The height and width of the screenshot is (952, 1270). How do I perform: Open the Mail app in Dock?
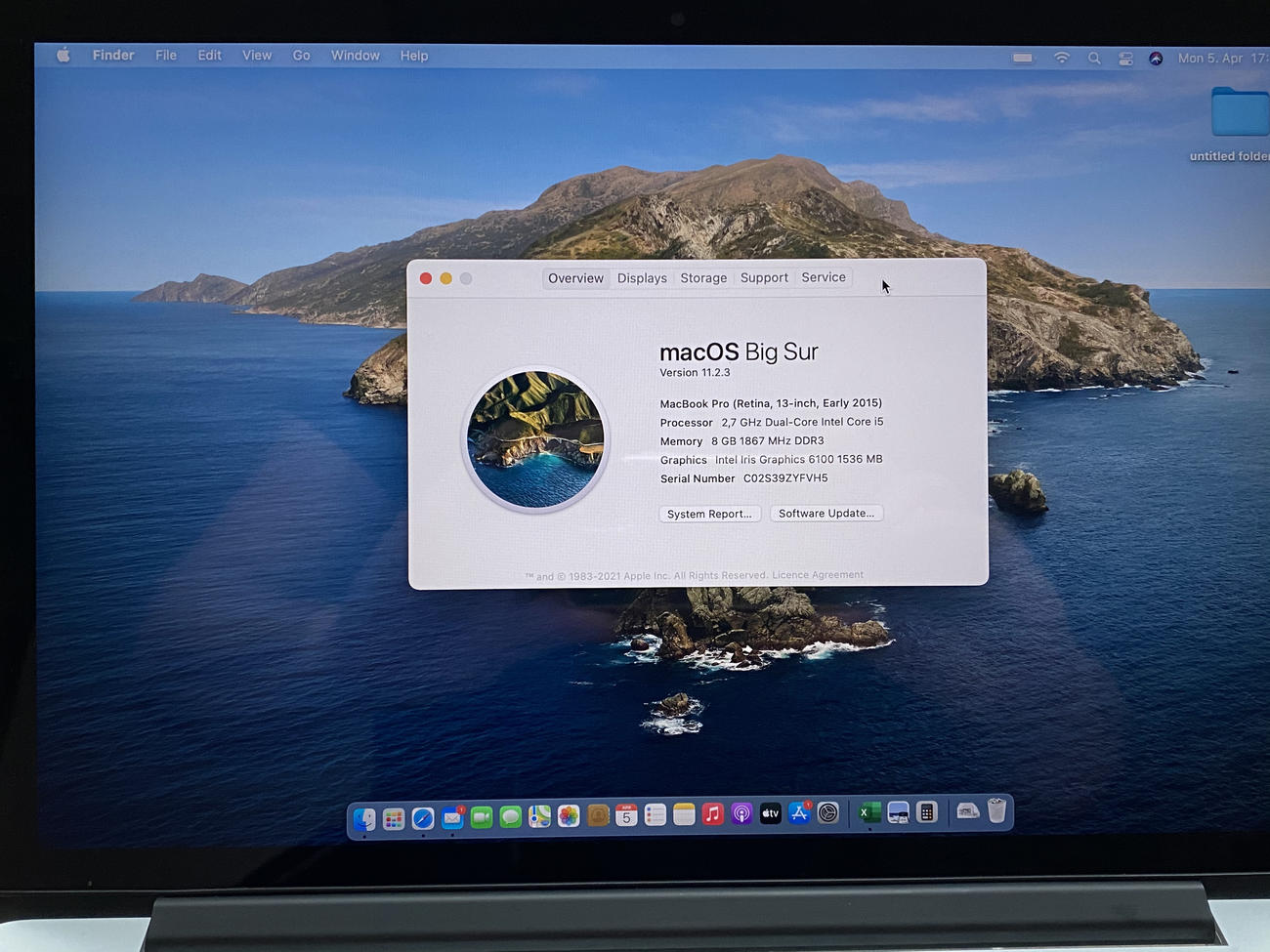[451, 818]
